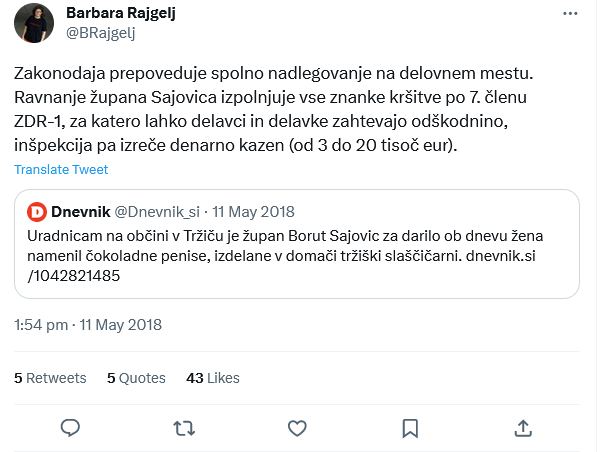View the 43 Likes list
The image size is (601, 452).
213,378
